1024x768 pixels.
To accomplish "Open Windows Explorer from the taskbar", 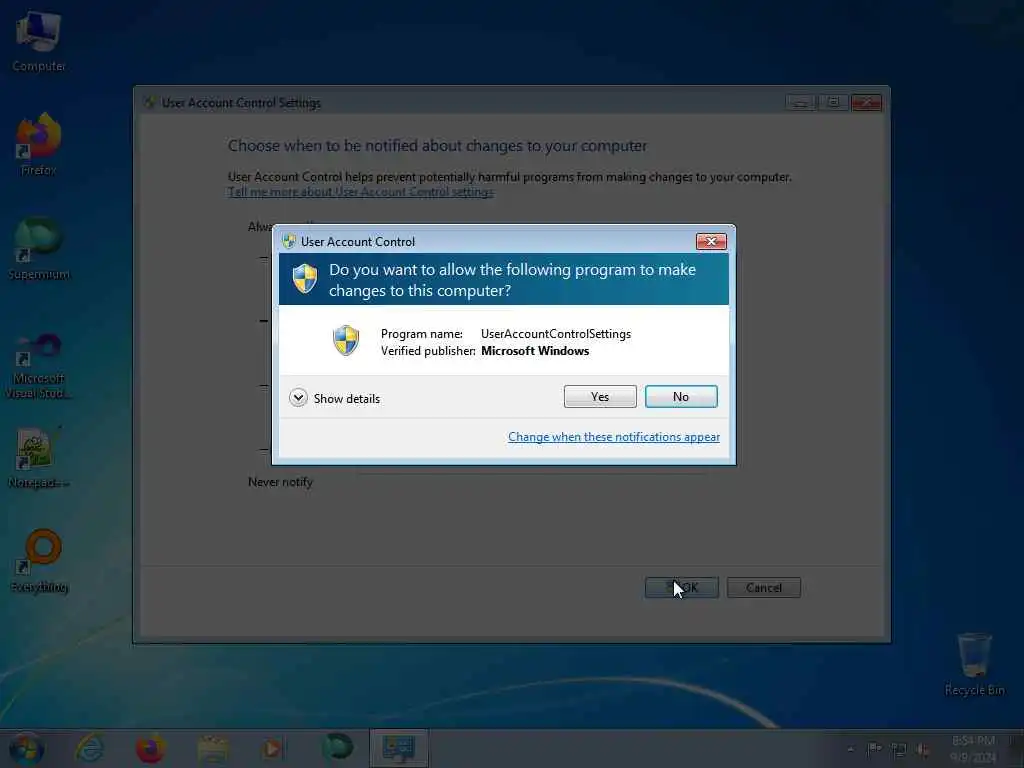I will click(x=213, y=748).
